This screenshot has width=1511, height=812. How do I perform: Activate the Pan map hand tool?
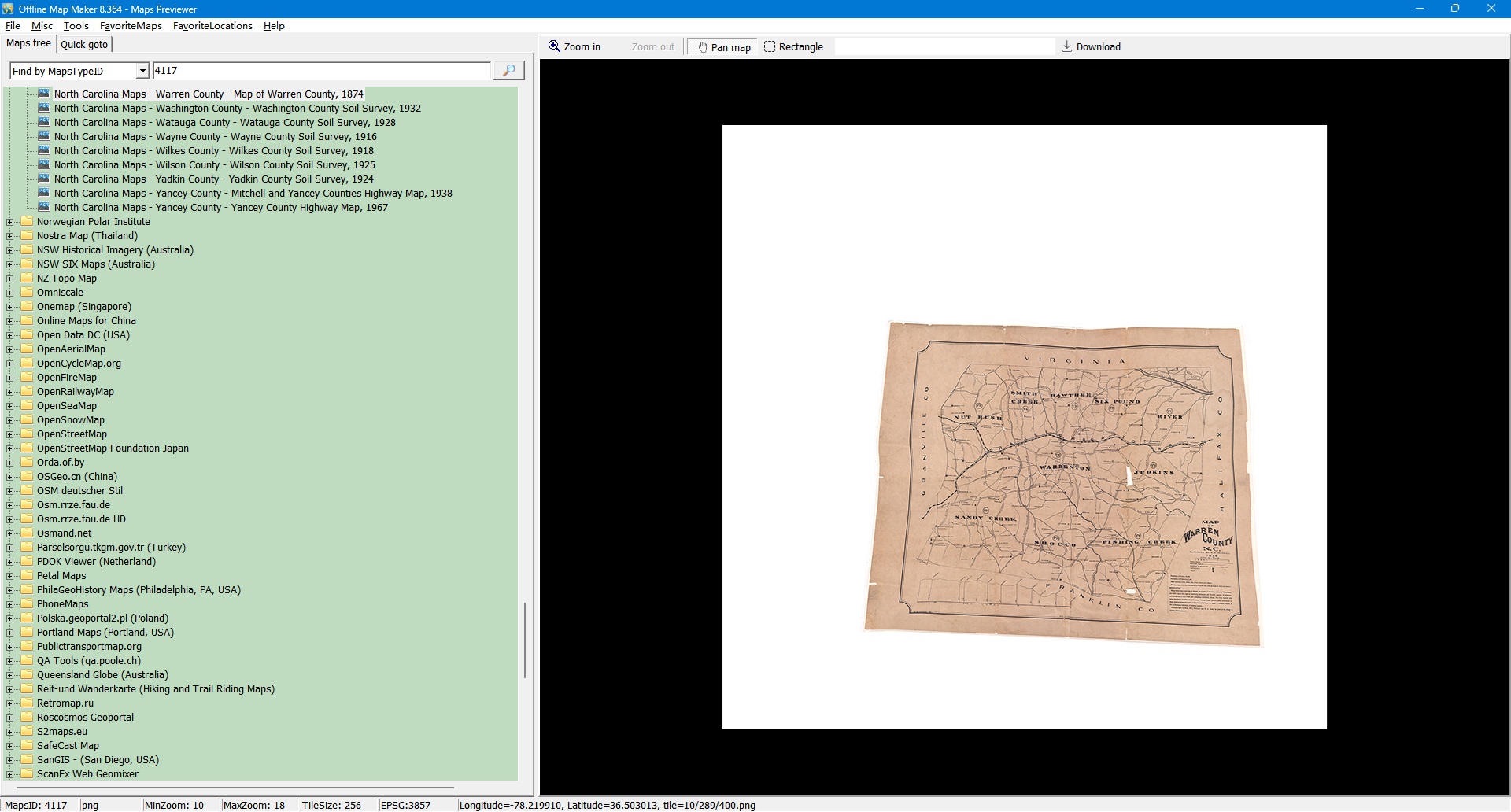tap(724, 47)
